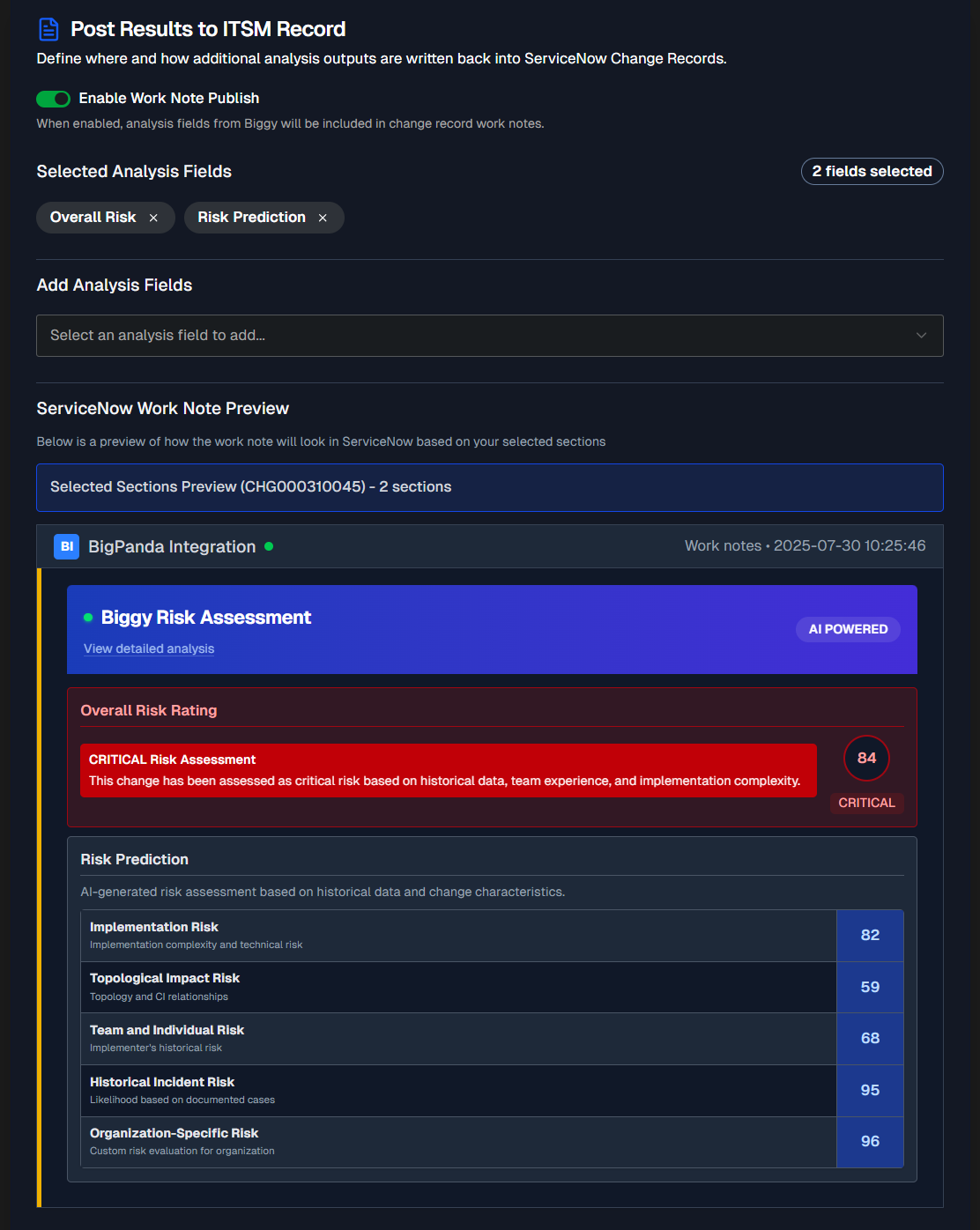The image size is (980, 1230).
Task: Click the green status dot beside BigPanda Integration
Action: click(x=269, y=546)
